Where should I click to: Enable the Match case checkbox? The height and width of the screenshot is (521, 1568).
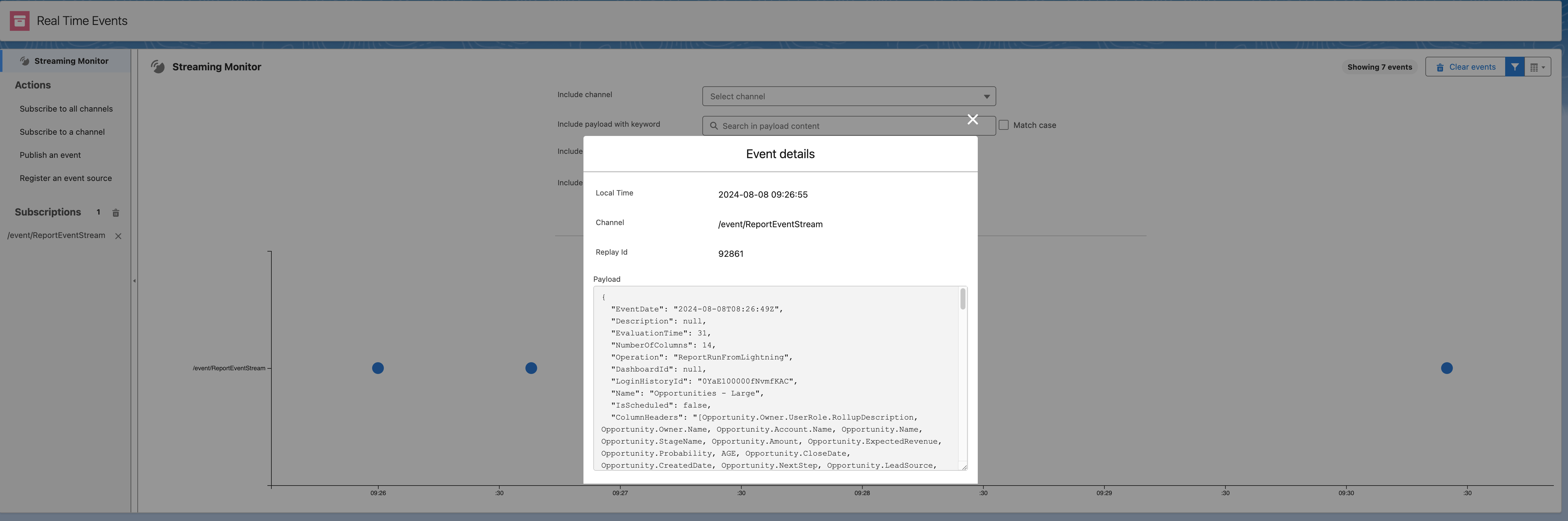point(1004,125)
